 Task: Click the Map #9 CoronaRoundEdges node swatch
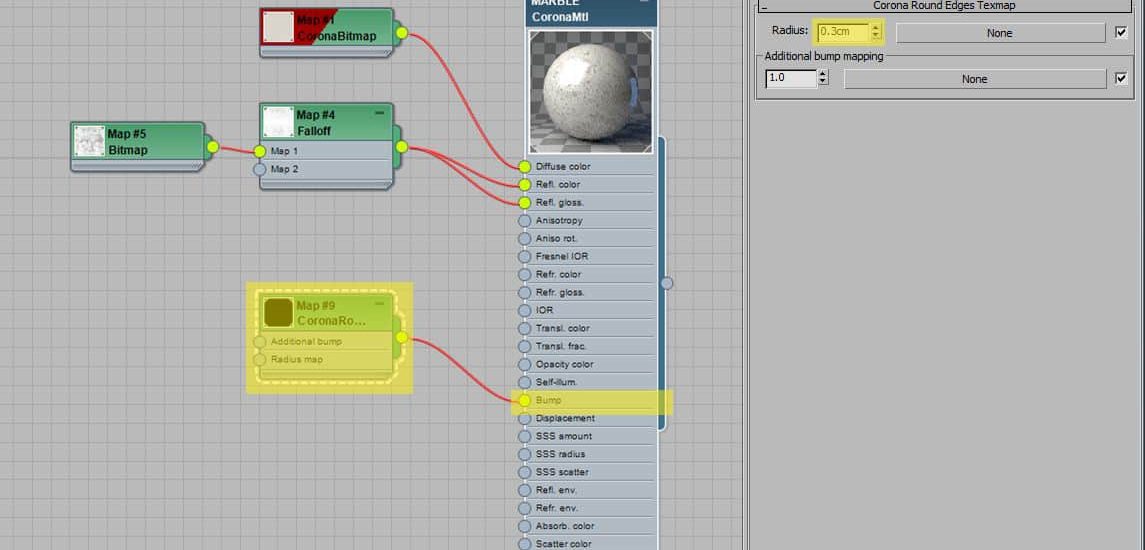pyautogui.click(x=278, y=312)
